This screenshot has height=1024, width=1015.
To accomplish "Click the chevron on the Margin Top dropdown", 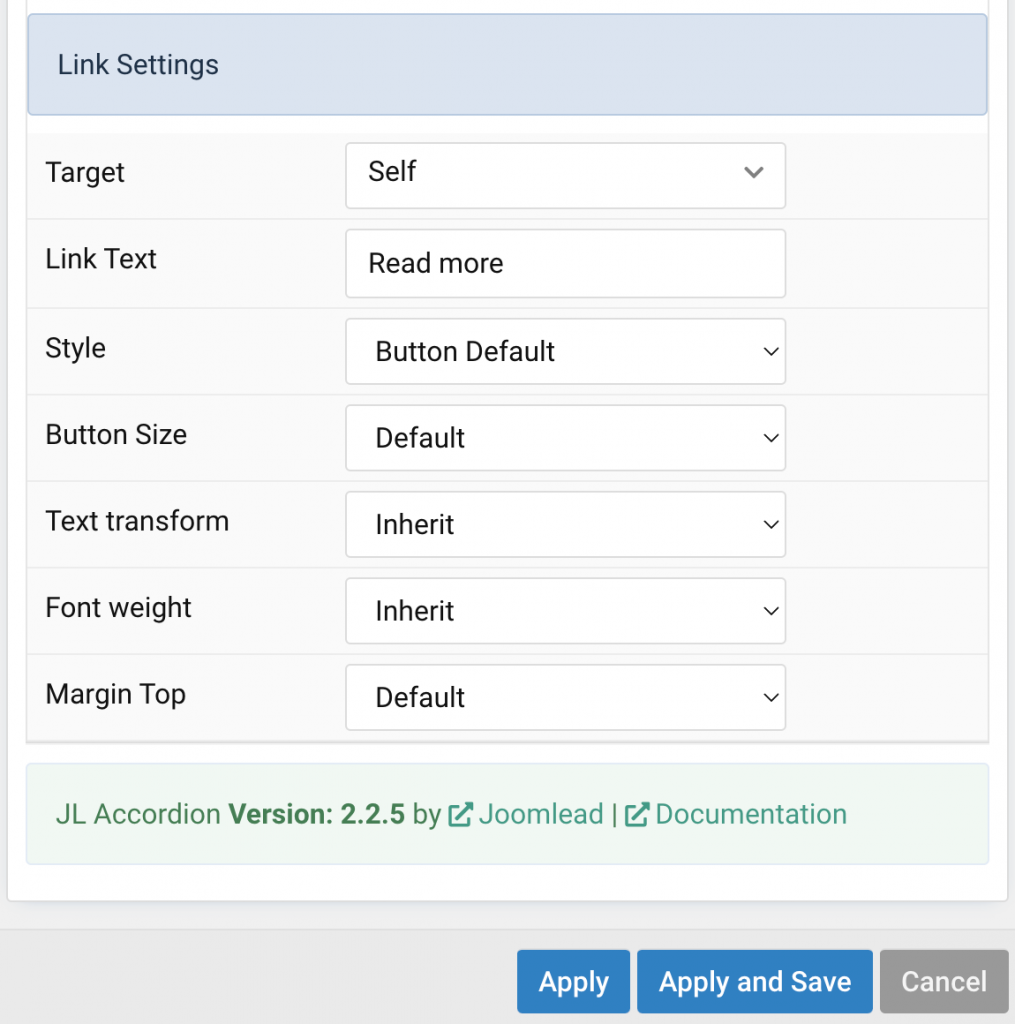I will click(770, 697).
